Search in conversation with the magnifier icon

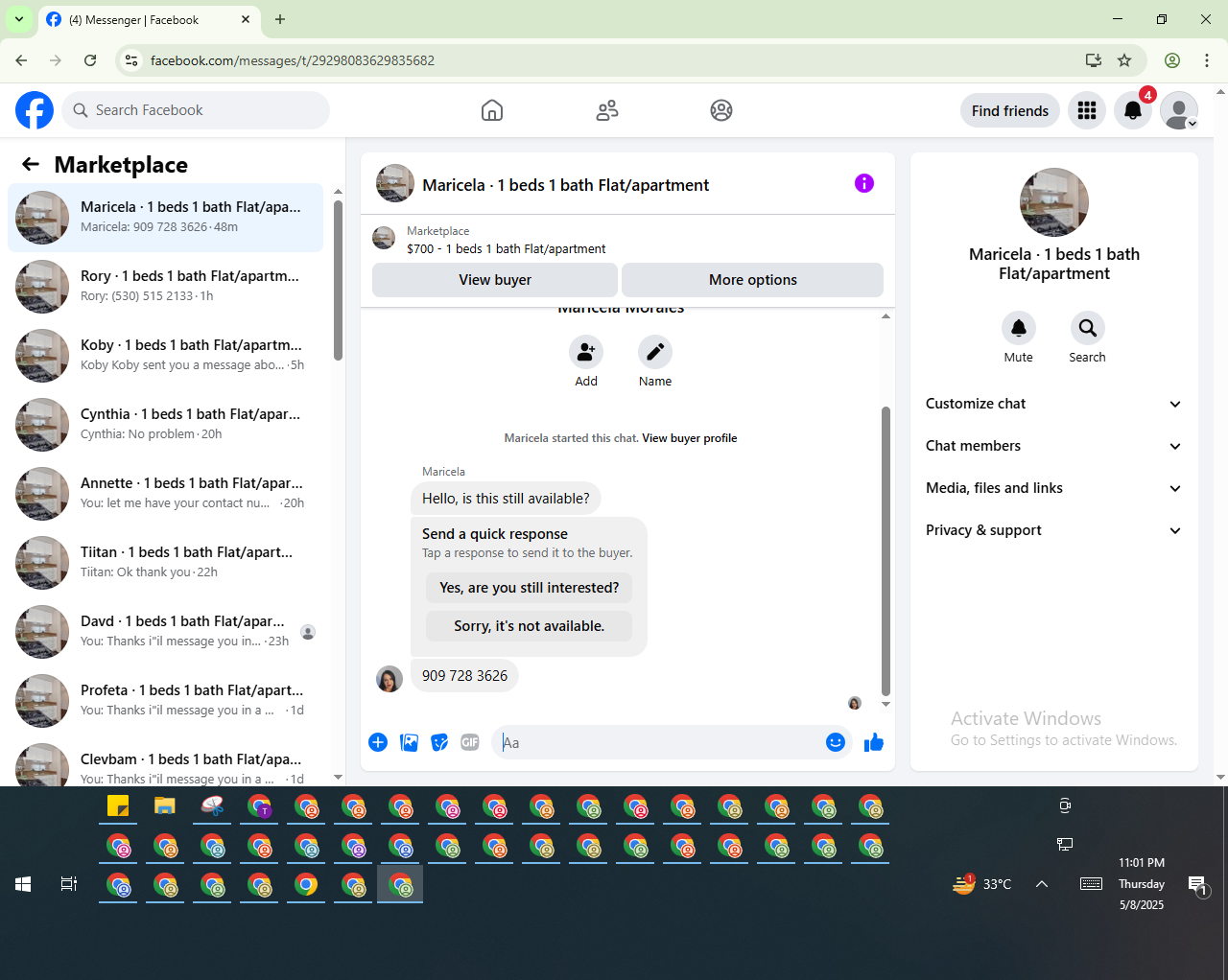tap(1088, 328)
